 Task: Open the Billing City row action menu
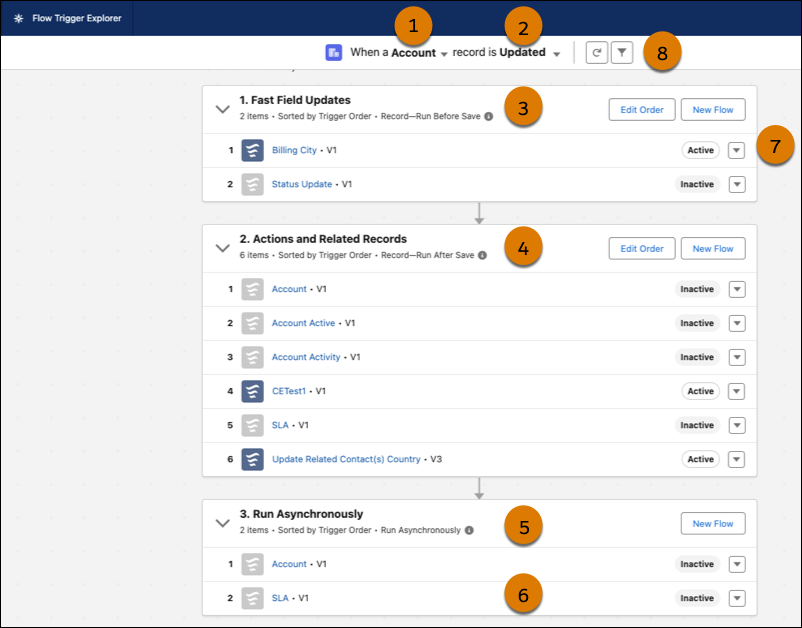tap(737, 150)
